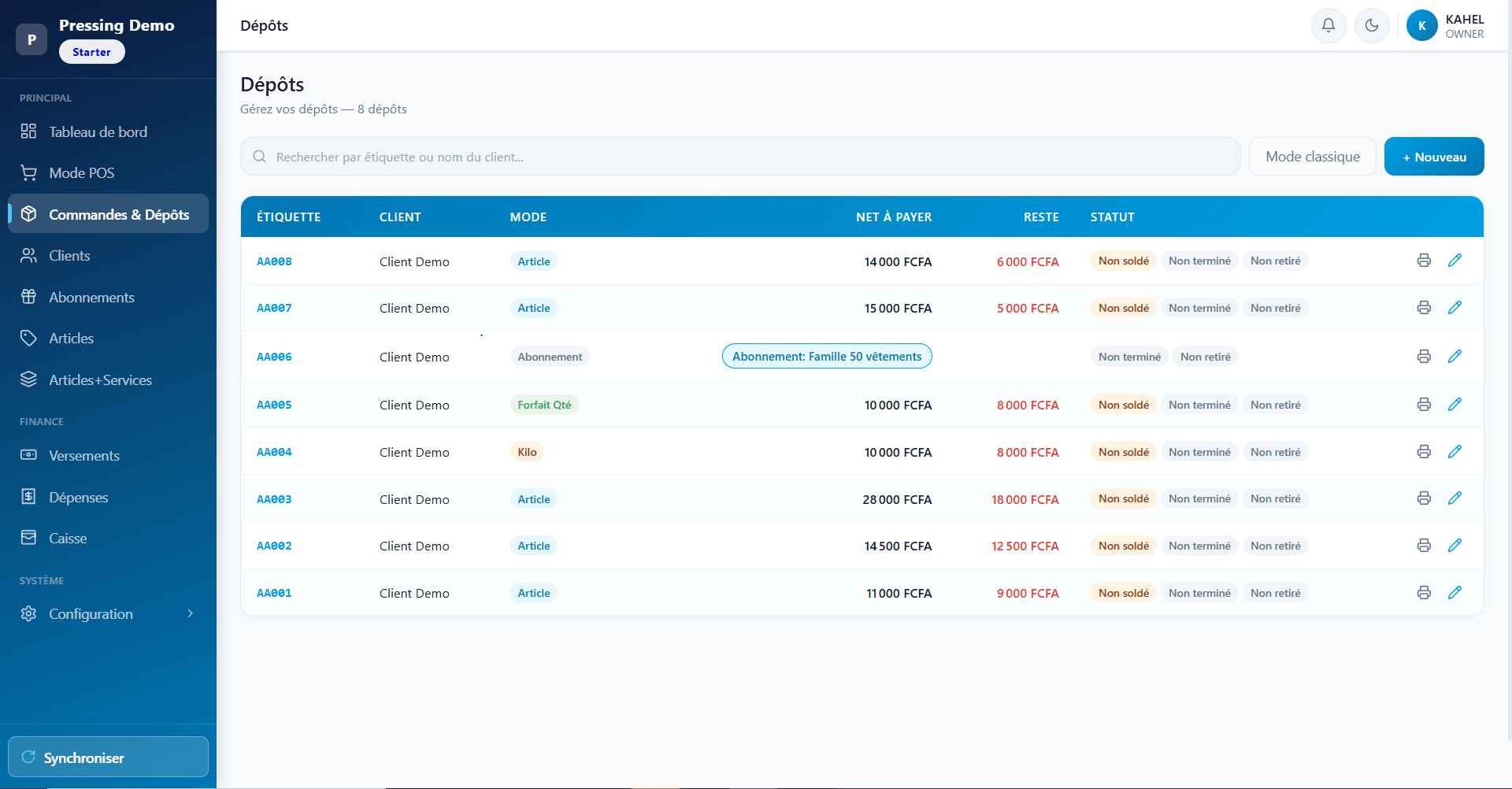The width and height of the screenshot is (1512, 789).
Task: Edit deposit AA008 with the pencil icon
Action: [1455, 261]
